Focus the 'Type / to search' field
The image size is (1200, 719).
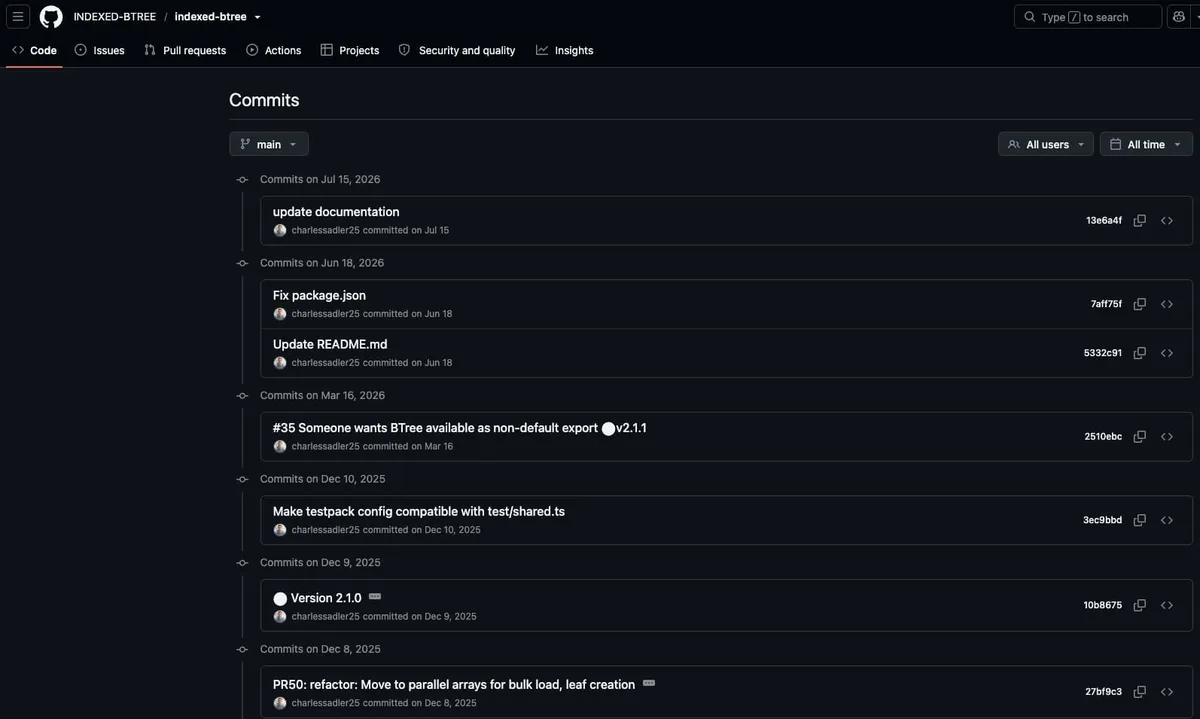[x=1088, y=17]
